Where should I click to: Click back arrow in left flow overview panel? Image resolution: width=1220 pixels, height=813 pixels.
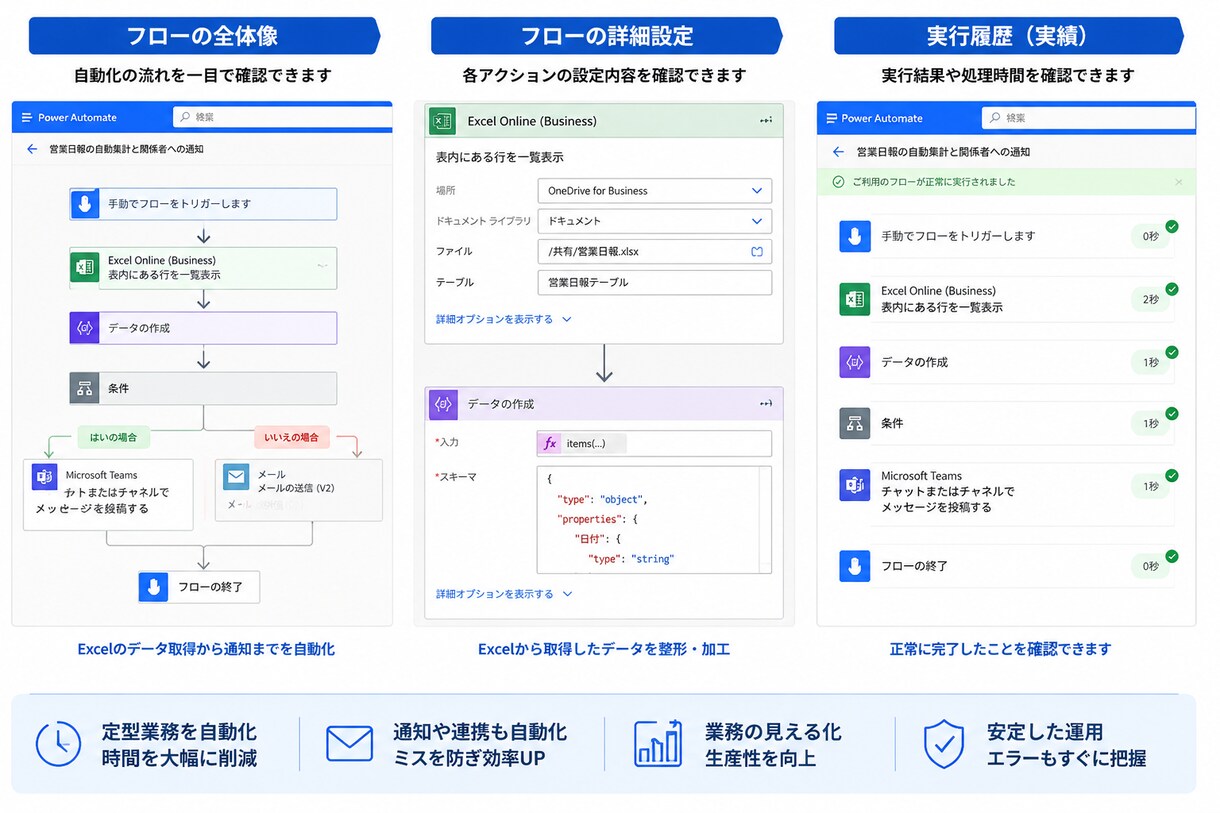click(31, 149)
